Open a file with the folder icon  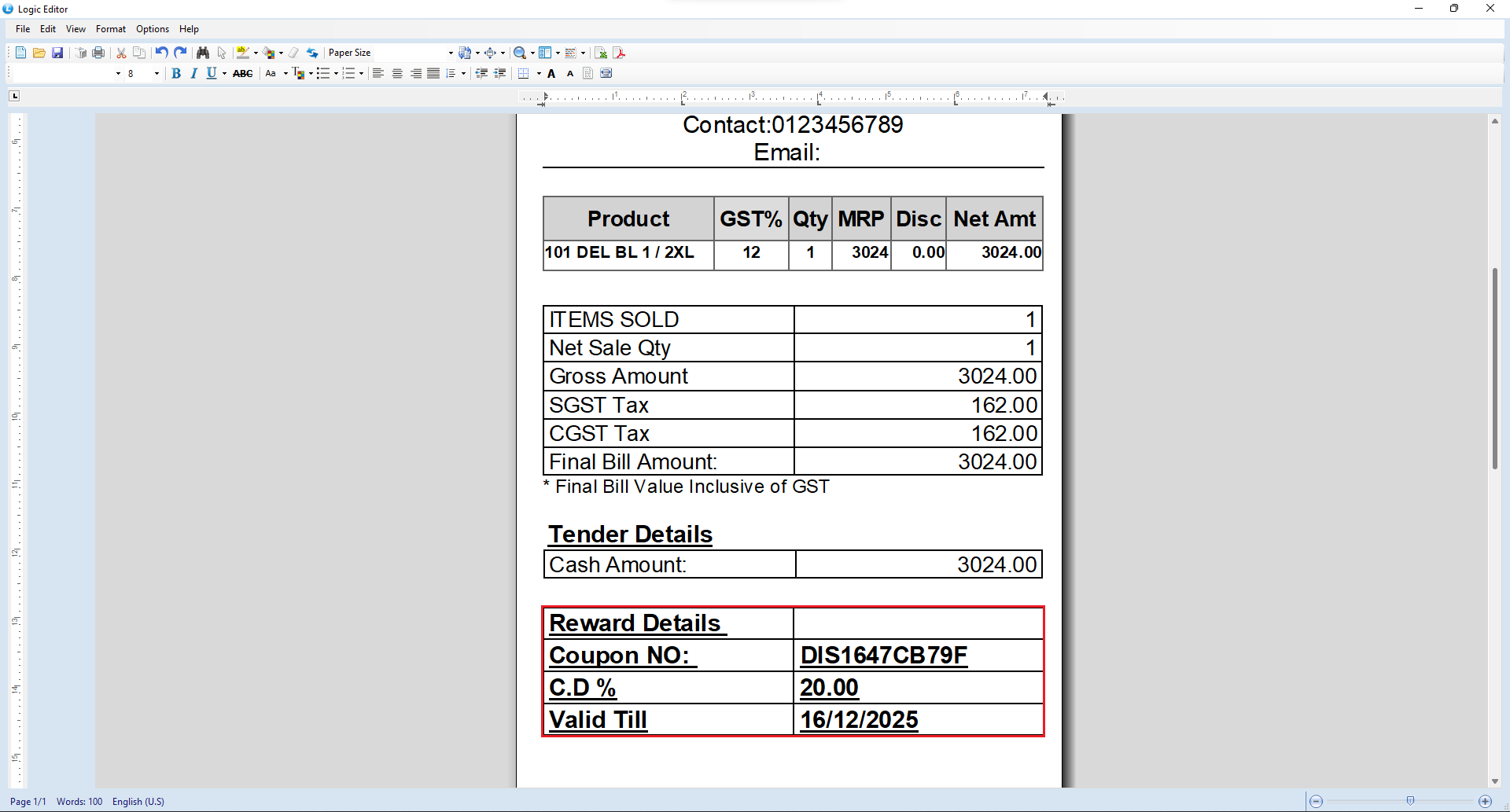coord(39,53)
